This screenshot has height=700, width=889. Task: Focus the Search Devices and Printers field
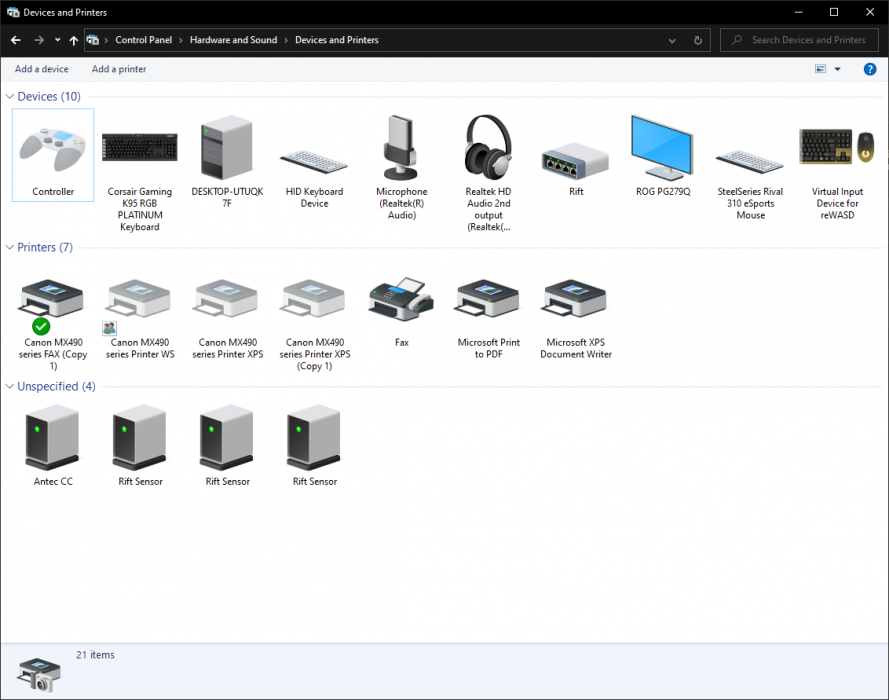click(799, 40)
